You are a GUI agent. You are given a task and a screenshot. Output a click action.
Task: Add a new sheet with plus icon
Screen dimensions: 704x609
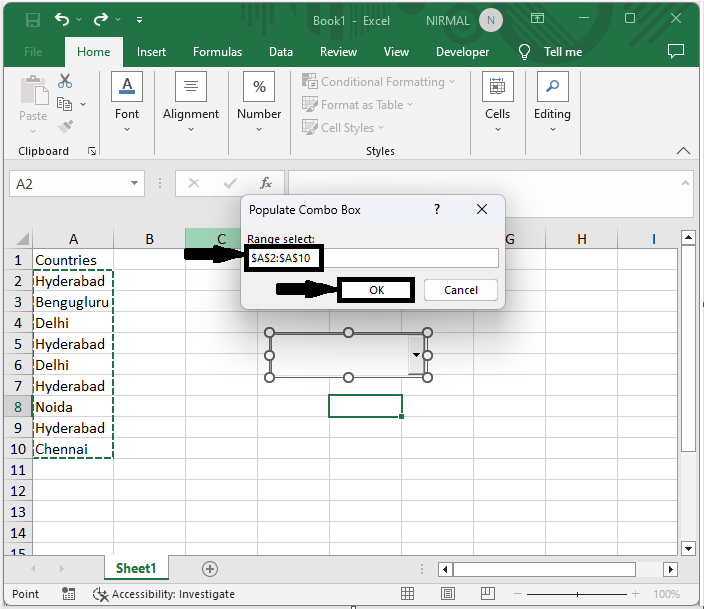(210, 568)
